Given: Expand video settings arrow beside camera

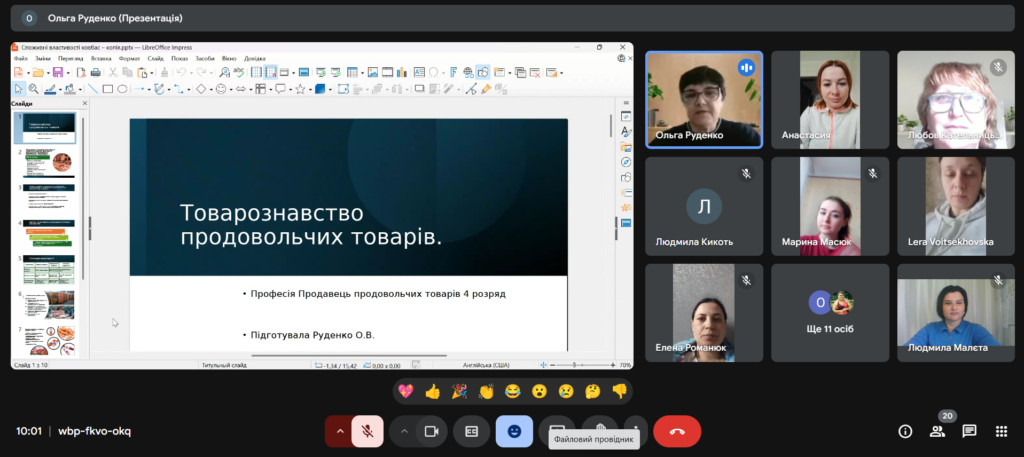Looking at the screenshot, I should pyautogui.click(x=404, y=431).
